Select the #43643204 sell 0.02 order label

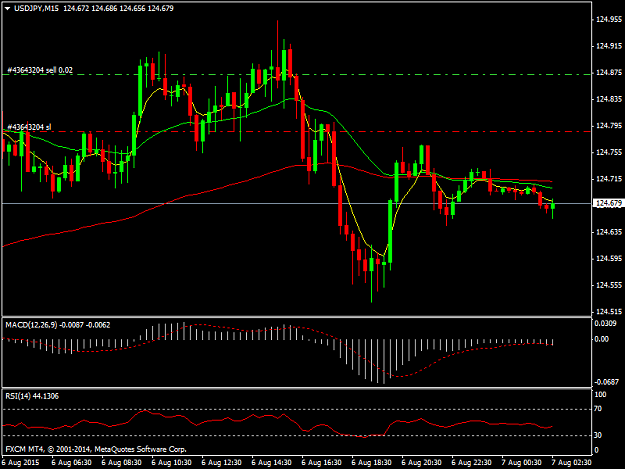[x=40, y=70]
